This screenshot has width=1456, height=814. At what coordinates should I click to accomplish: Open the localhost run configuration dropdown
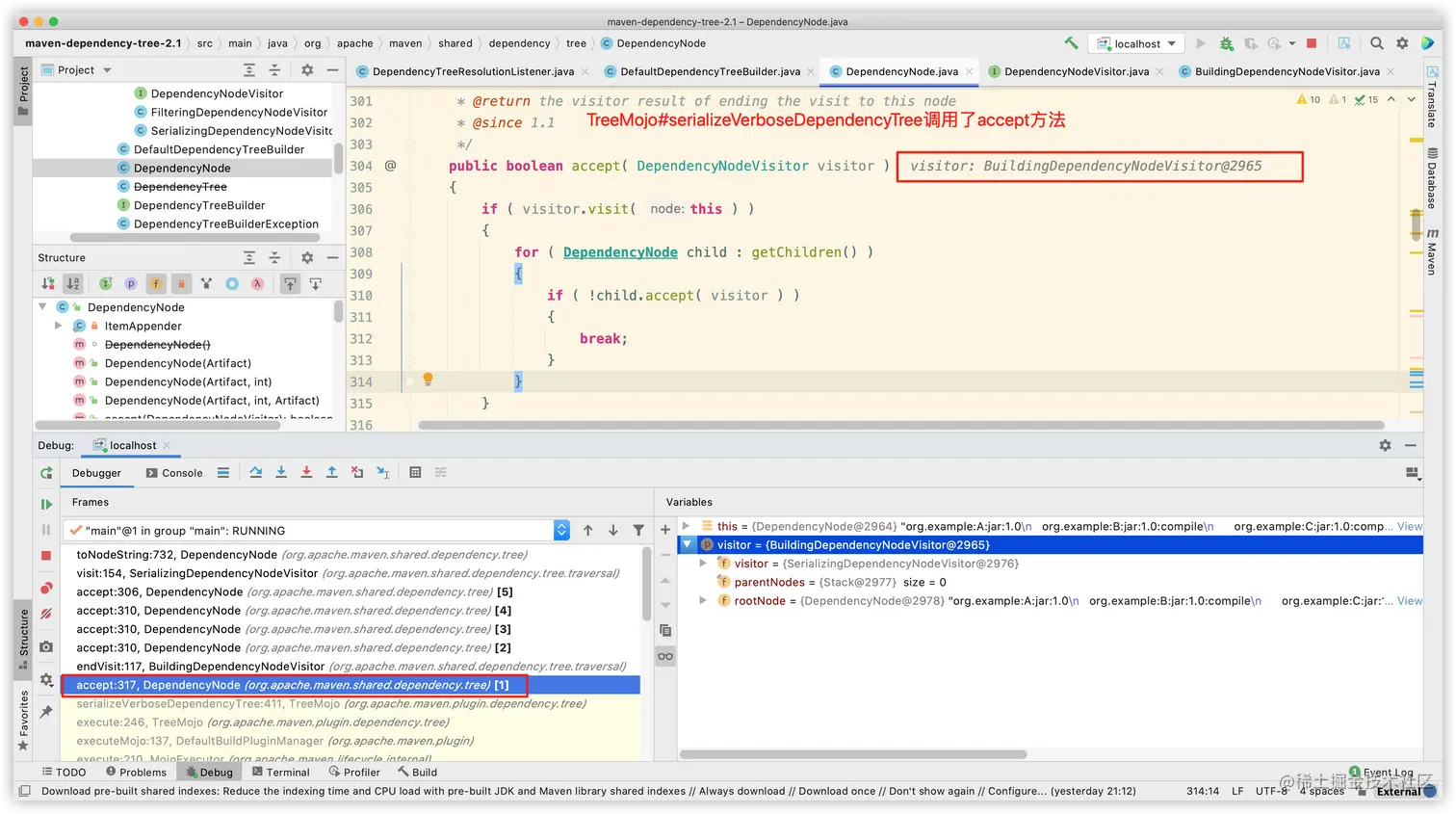1137,43
